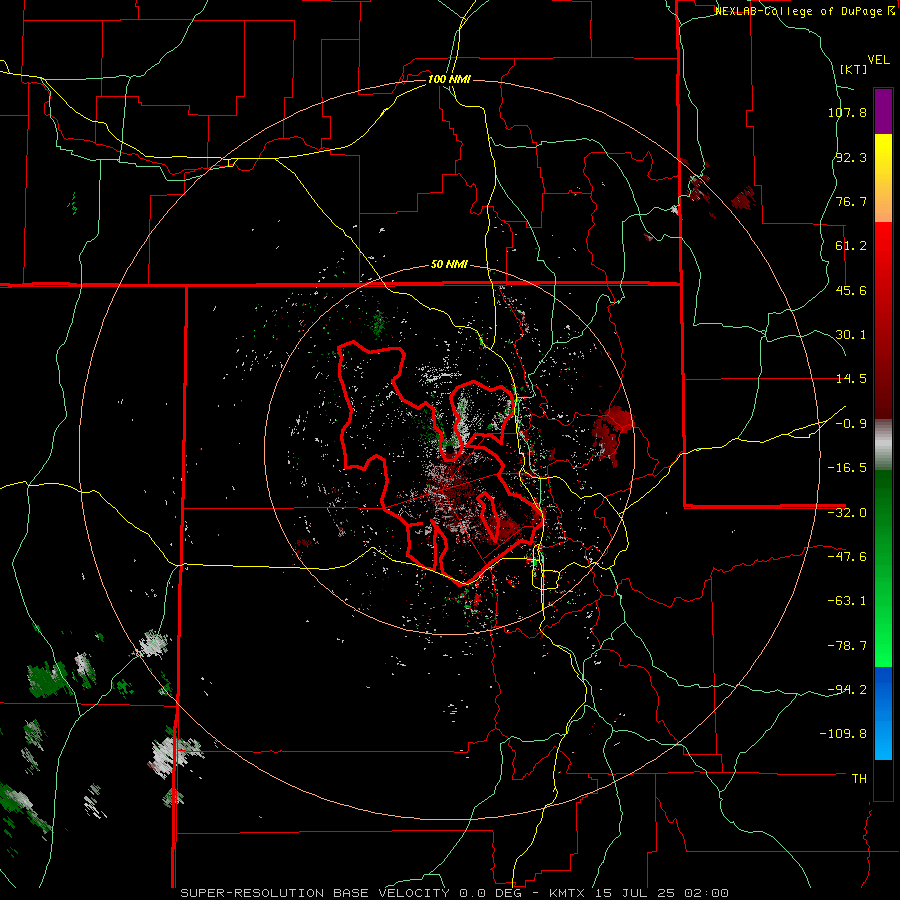Click the KMTX station identifier in caption
Screen dimensions: 900x900
(x=566, y=893)
